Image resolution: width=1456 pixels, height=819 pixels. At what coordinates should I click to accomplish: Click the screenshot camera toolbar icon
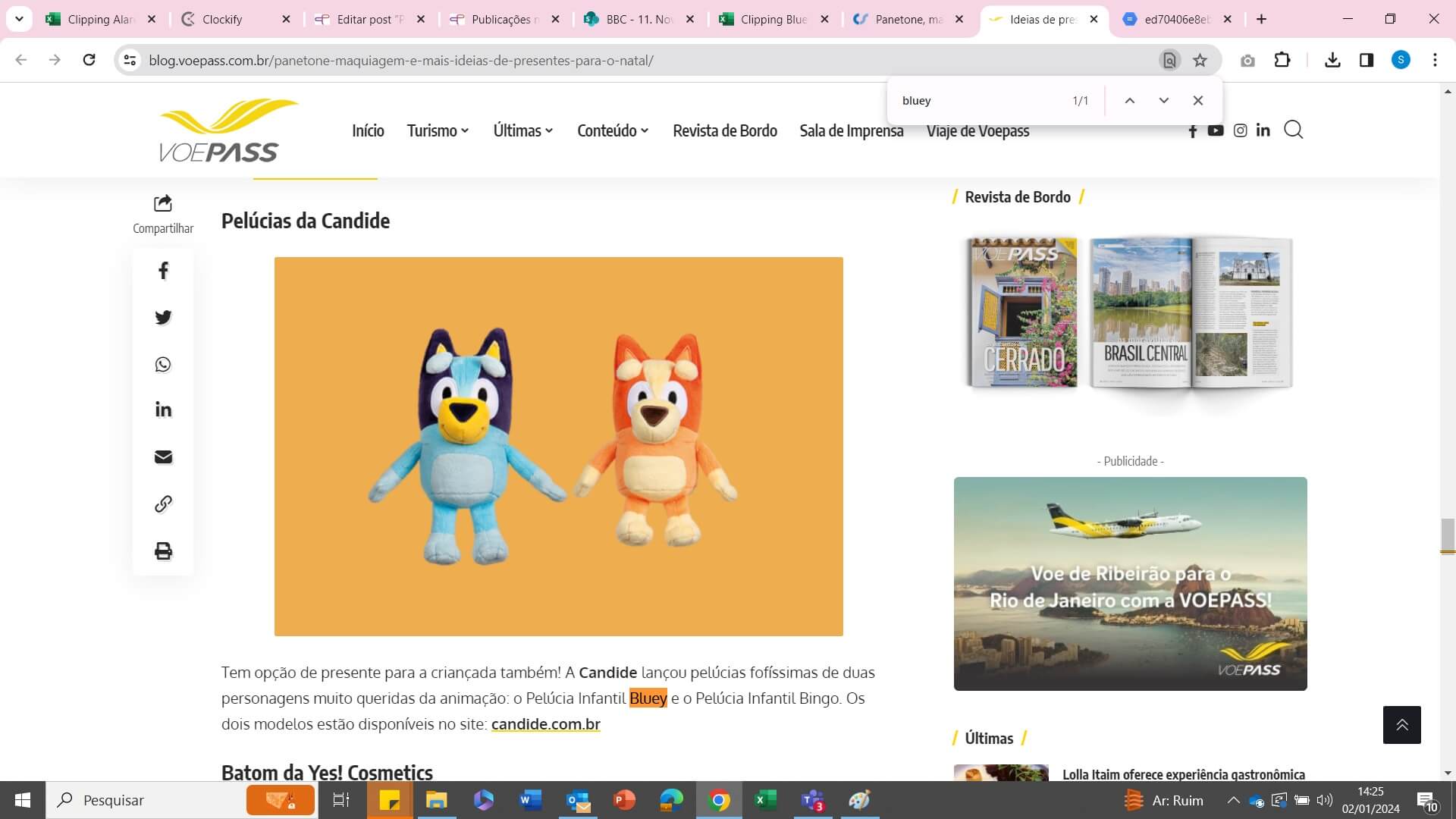(x=1247, y=61)
